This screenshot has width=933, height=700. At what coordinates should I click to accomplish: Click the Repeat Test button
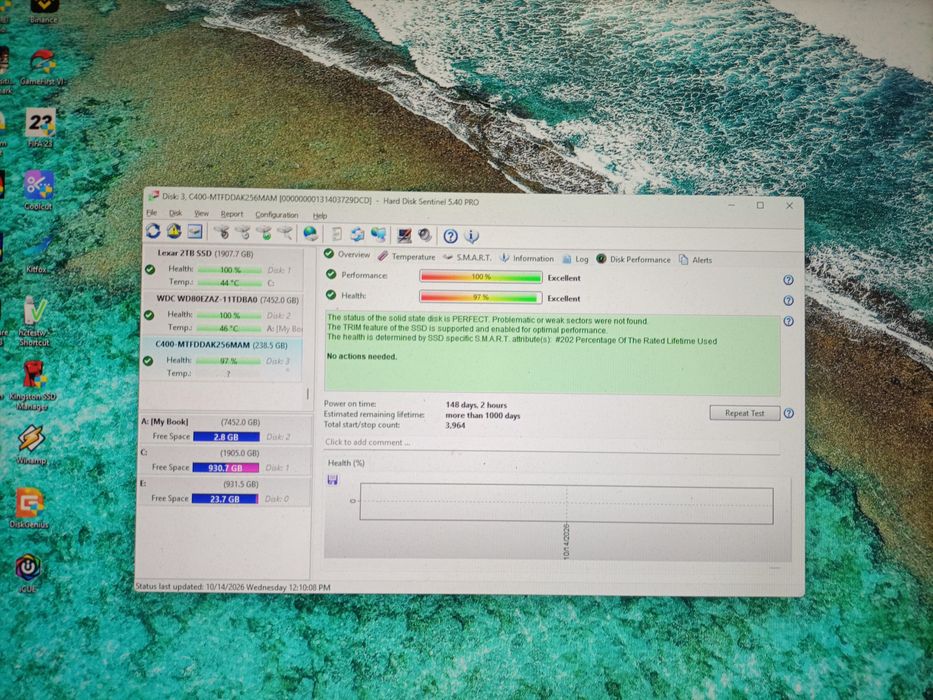[744, 413]
